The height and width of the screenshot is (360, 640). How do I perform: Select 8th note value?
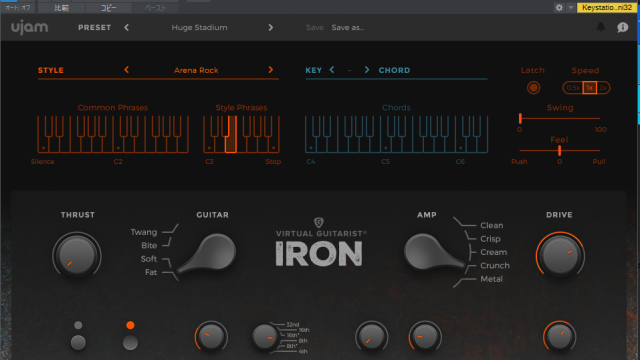point(302,341)
